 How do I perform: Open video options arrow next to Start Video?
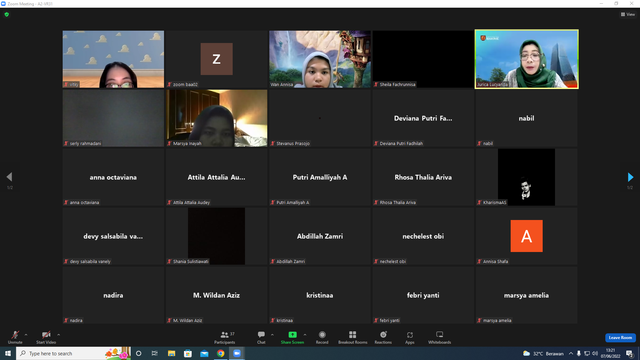coord(58,335)
